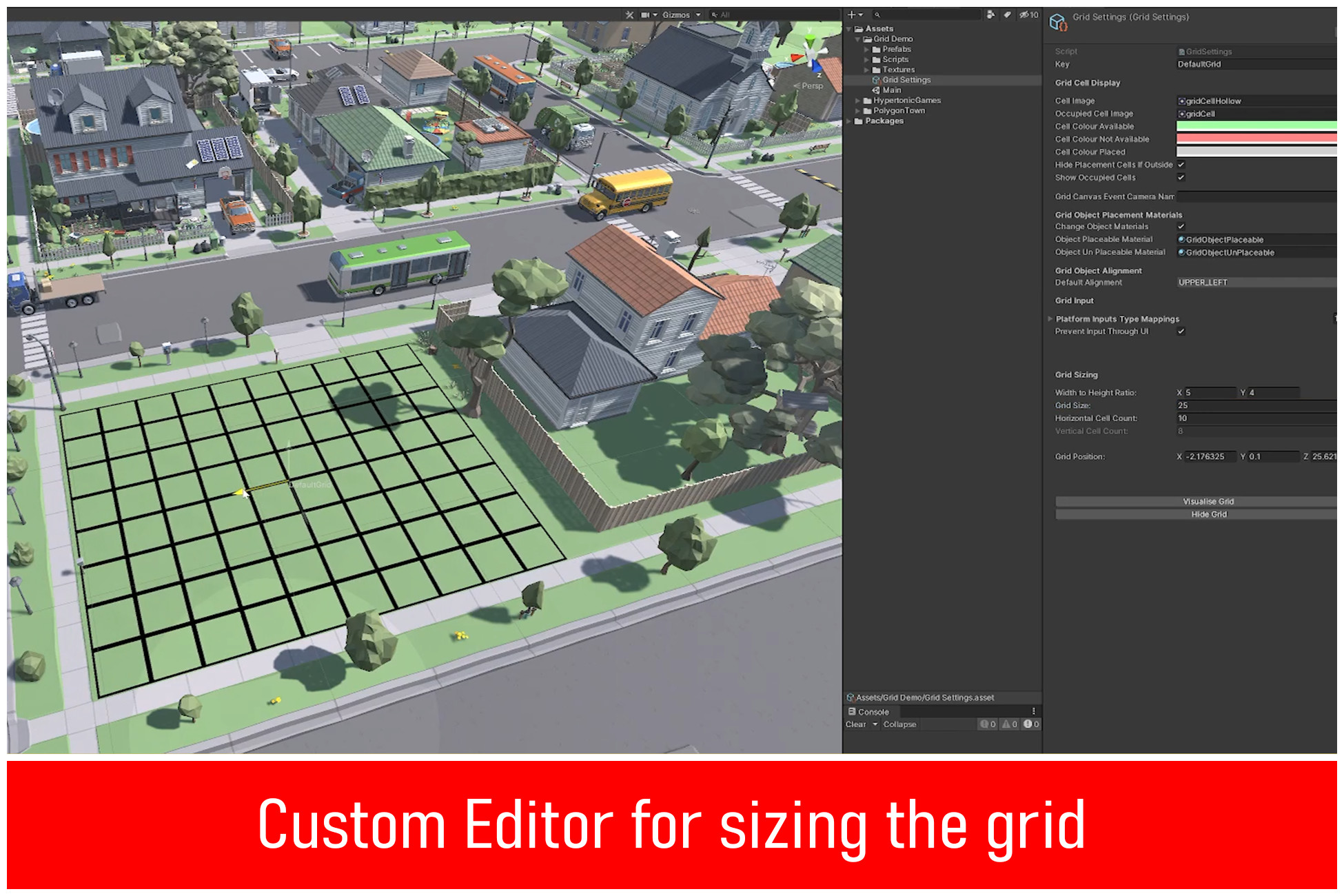Open the Gizmos dropdown menu
The width and height of the screenshot is (1344, 896).
pos(698,14)
